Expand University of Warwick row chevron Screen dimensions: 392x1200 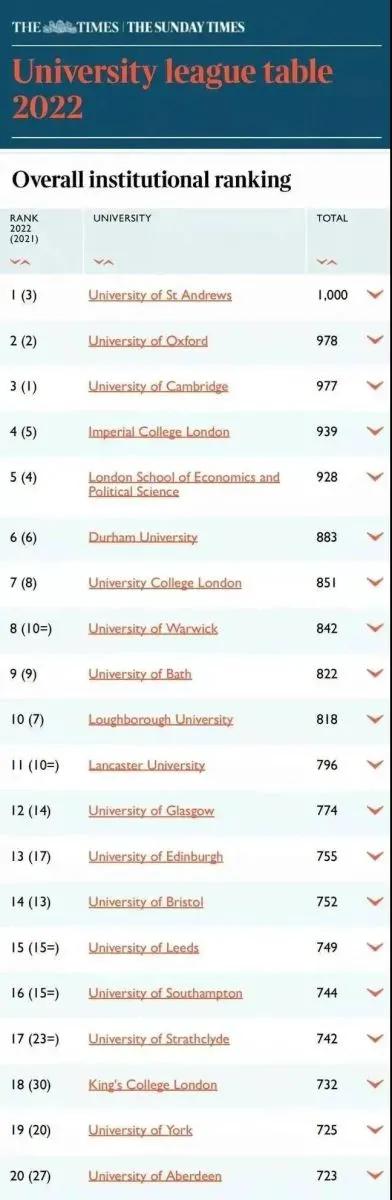click(375, 628)
